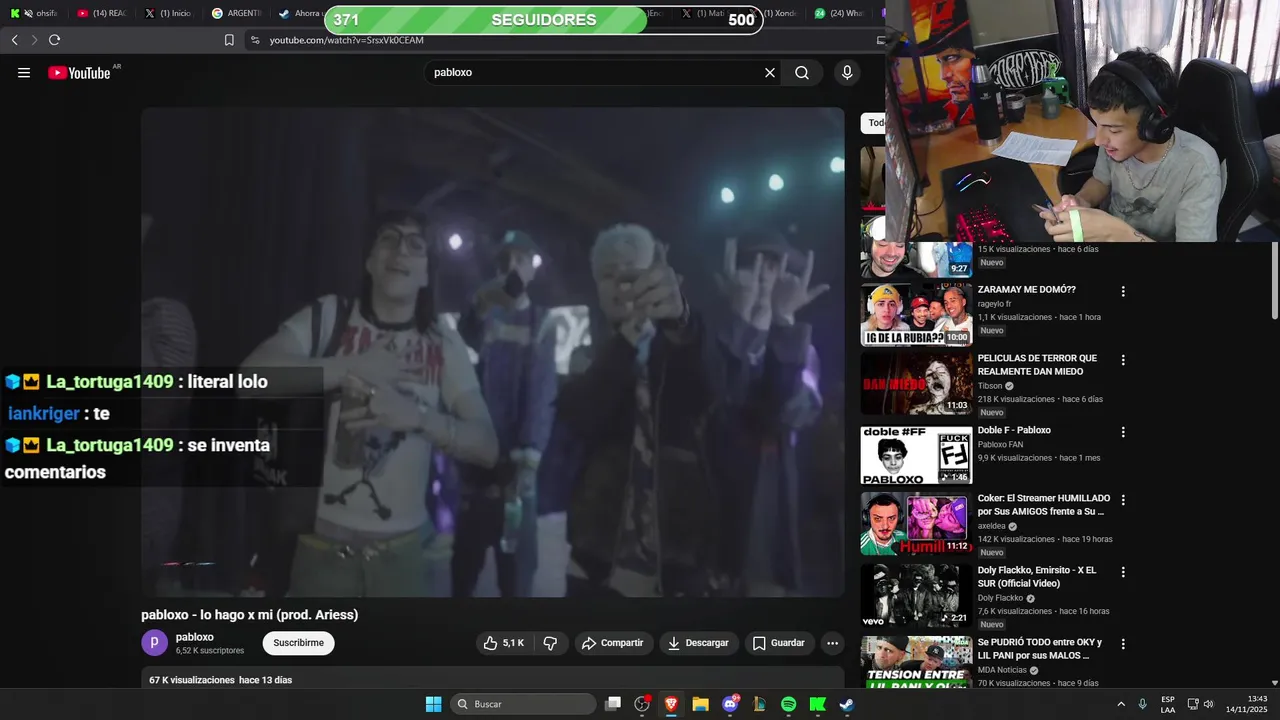Switch to the Ahorra Steam tab
This screenshot has height=720, width=1280.
pyautogui.click(x=299, y=13)
